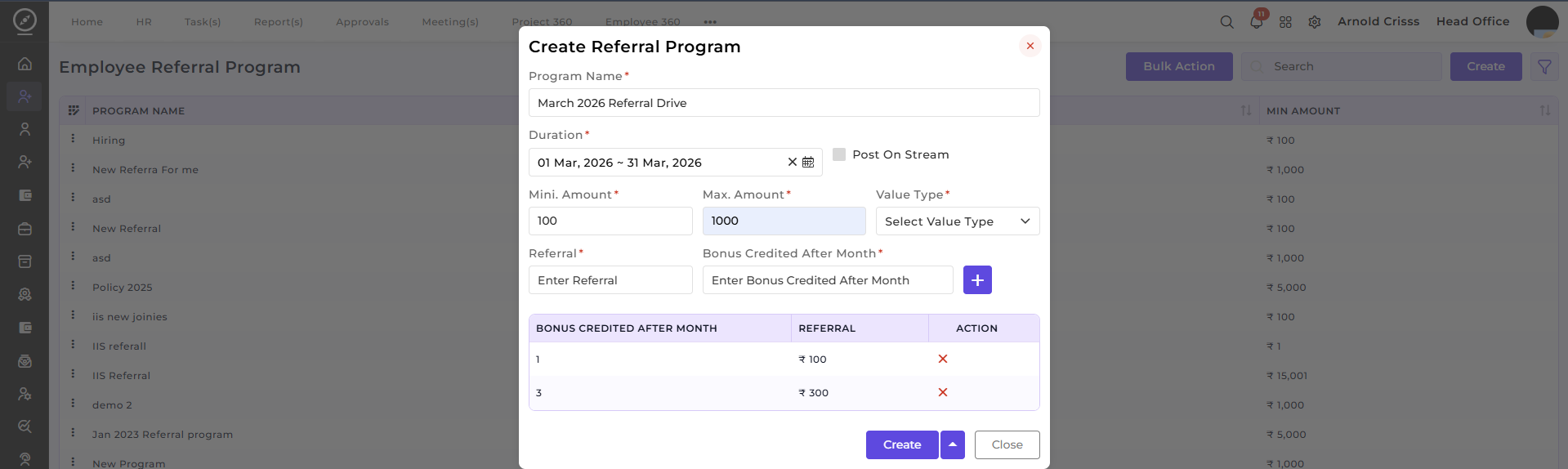Click the page-level Create button

pos(1485,67)
